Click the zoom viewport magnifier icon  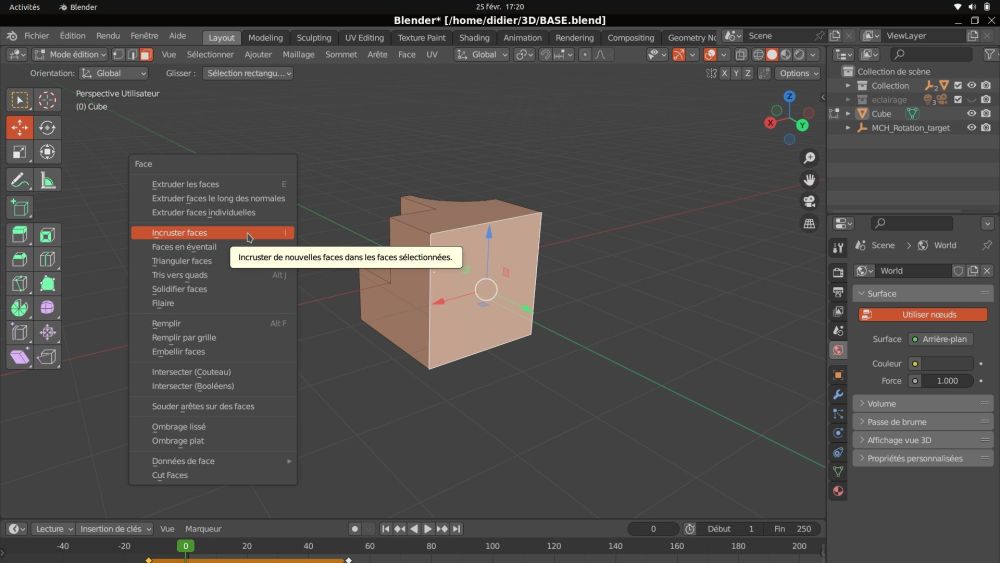click(809, 158)
